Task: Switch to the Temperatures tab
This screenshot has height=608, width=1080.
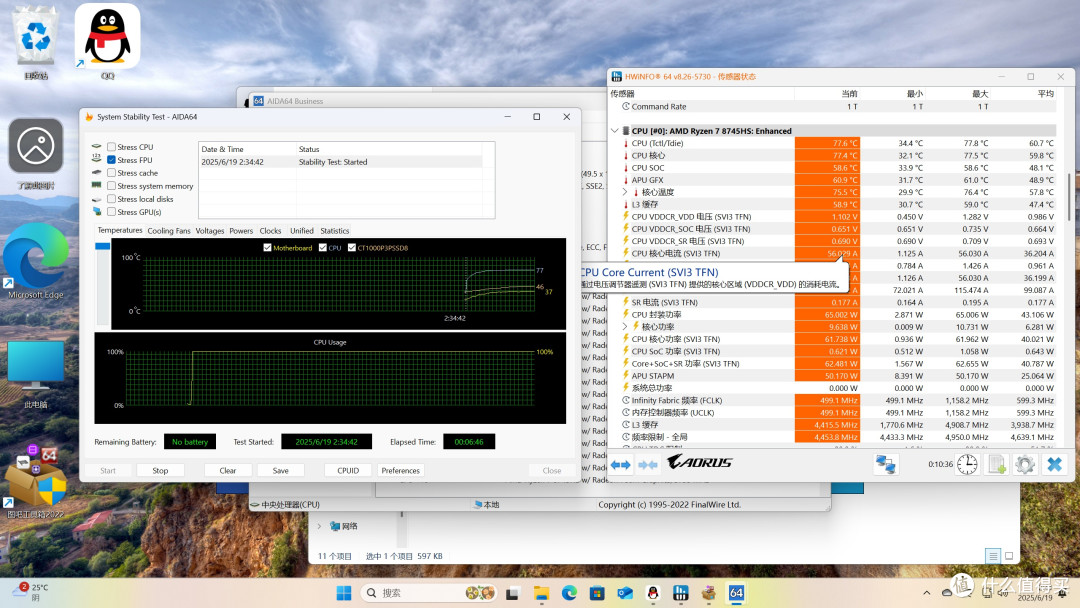Action: (x=120, y=231)
